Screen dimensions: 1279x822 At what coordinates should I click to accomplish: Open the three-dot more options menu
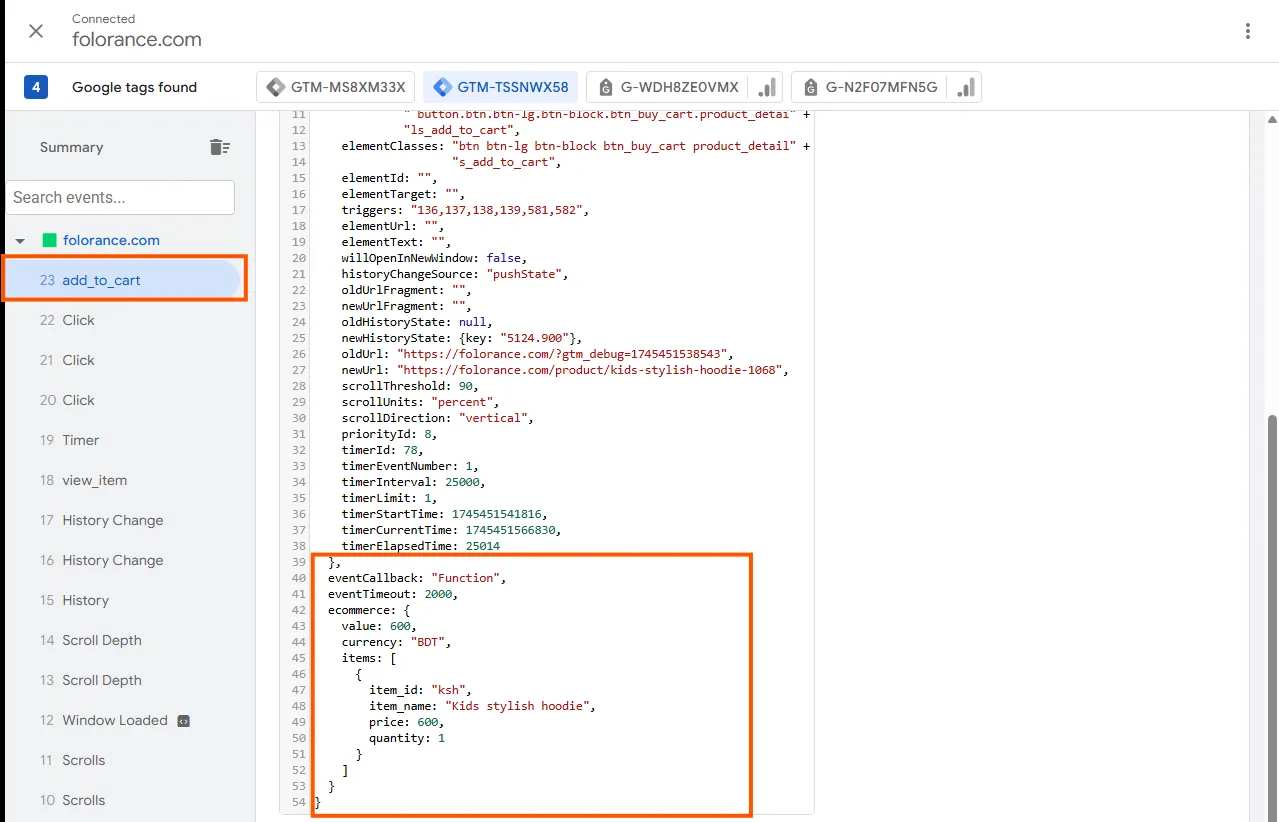pyautogui.click(x=1248, y=31)
